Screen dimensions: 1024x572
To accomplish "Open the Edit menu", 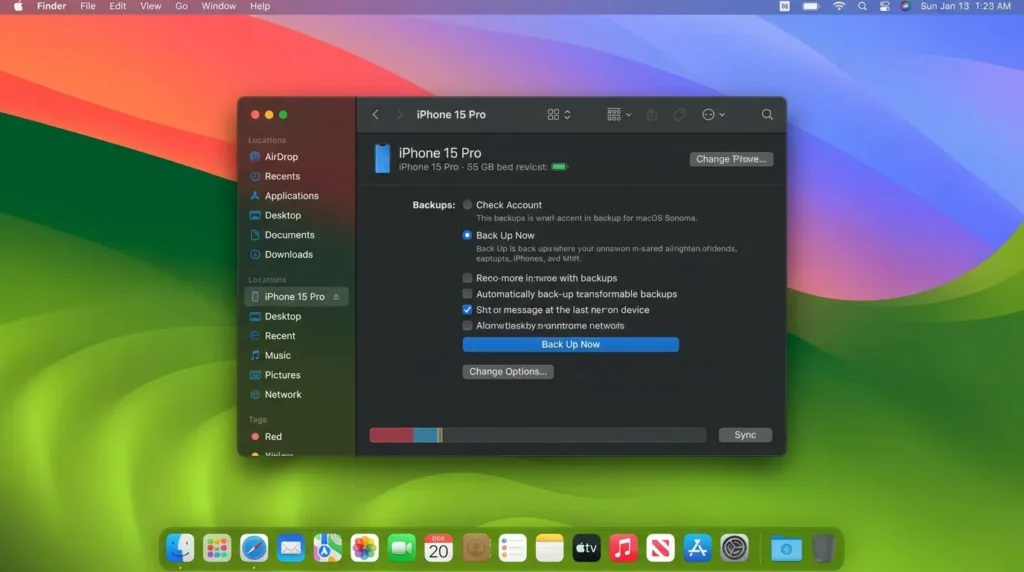I will pyautogui.click(x=118, y=7).
